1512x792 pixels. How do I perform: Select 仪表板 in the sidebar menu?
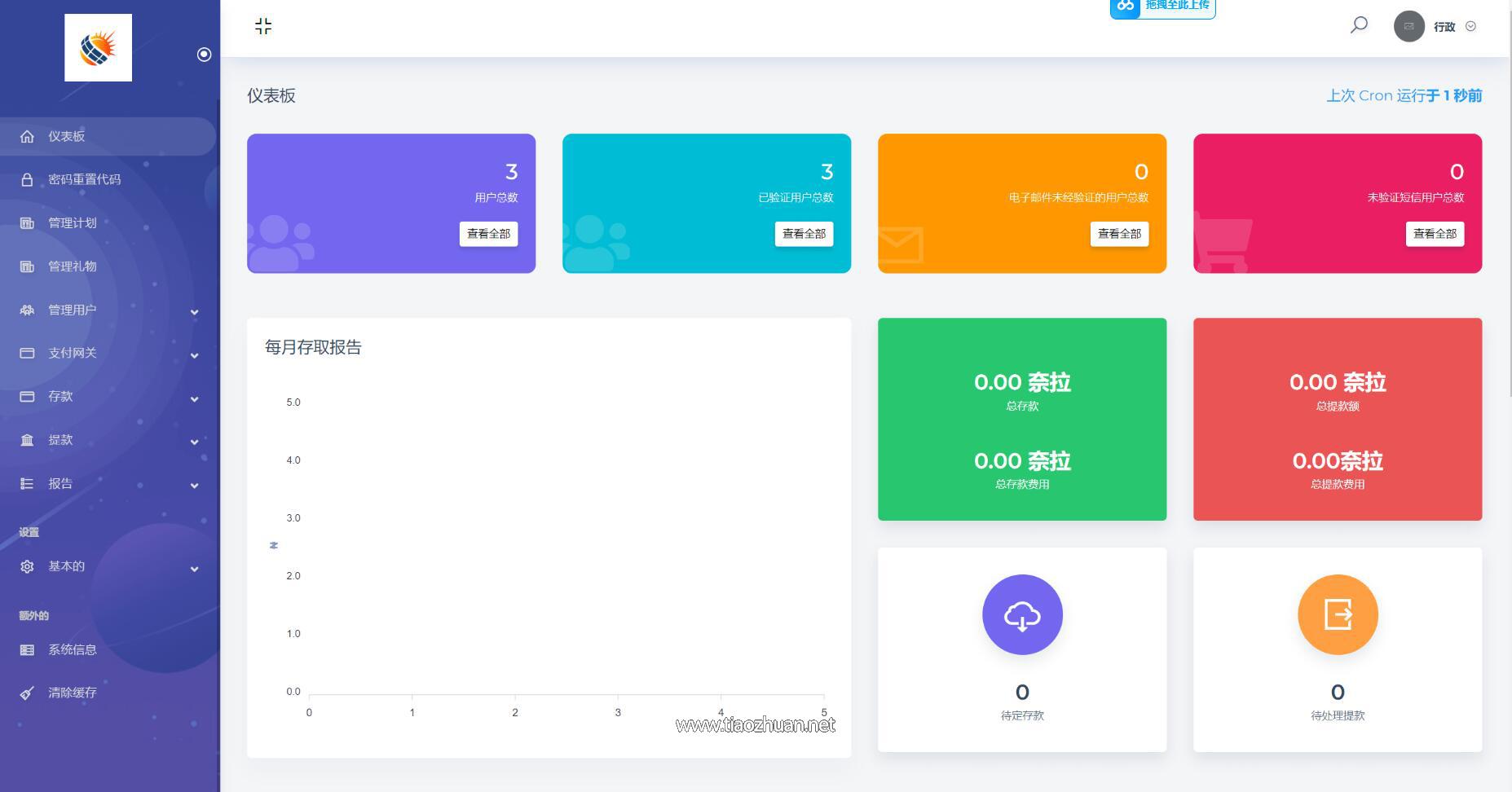point(66,136)
